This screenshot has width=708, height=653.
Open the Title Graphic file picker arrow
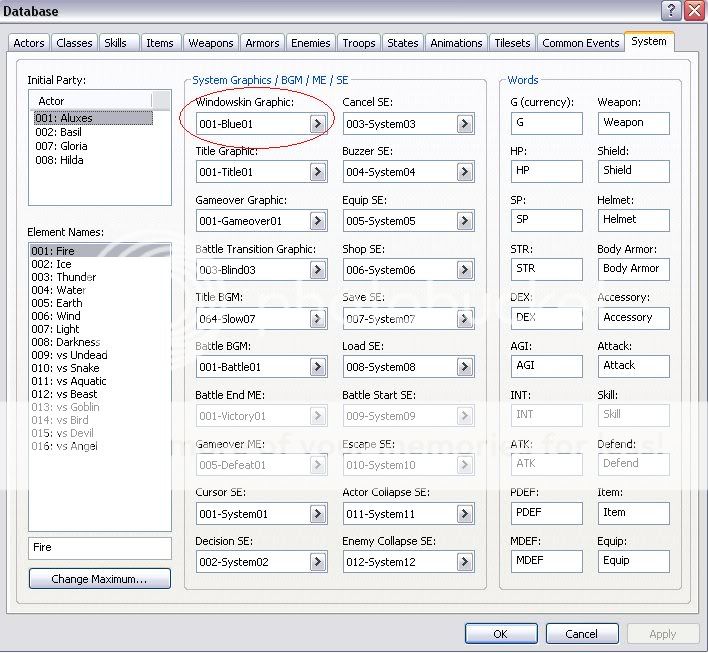317,172
